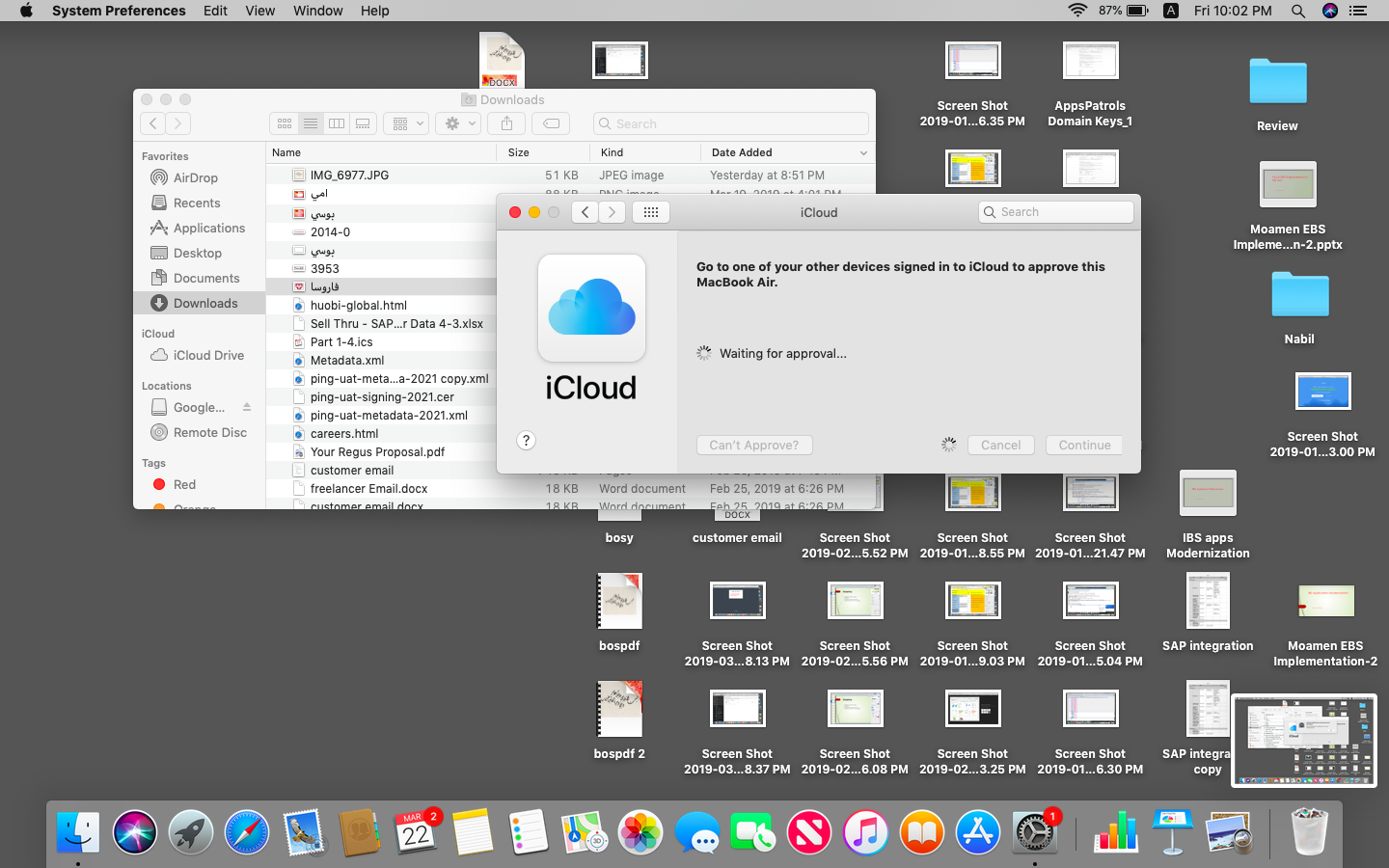Open Safari from the dock
Screen dimensions: 1389x868
(247, 832)
